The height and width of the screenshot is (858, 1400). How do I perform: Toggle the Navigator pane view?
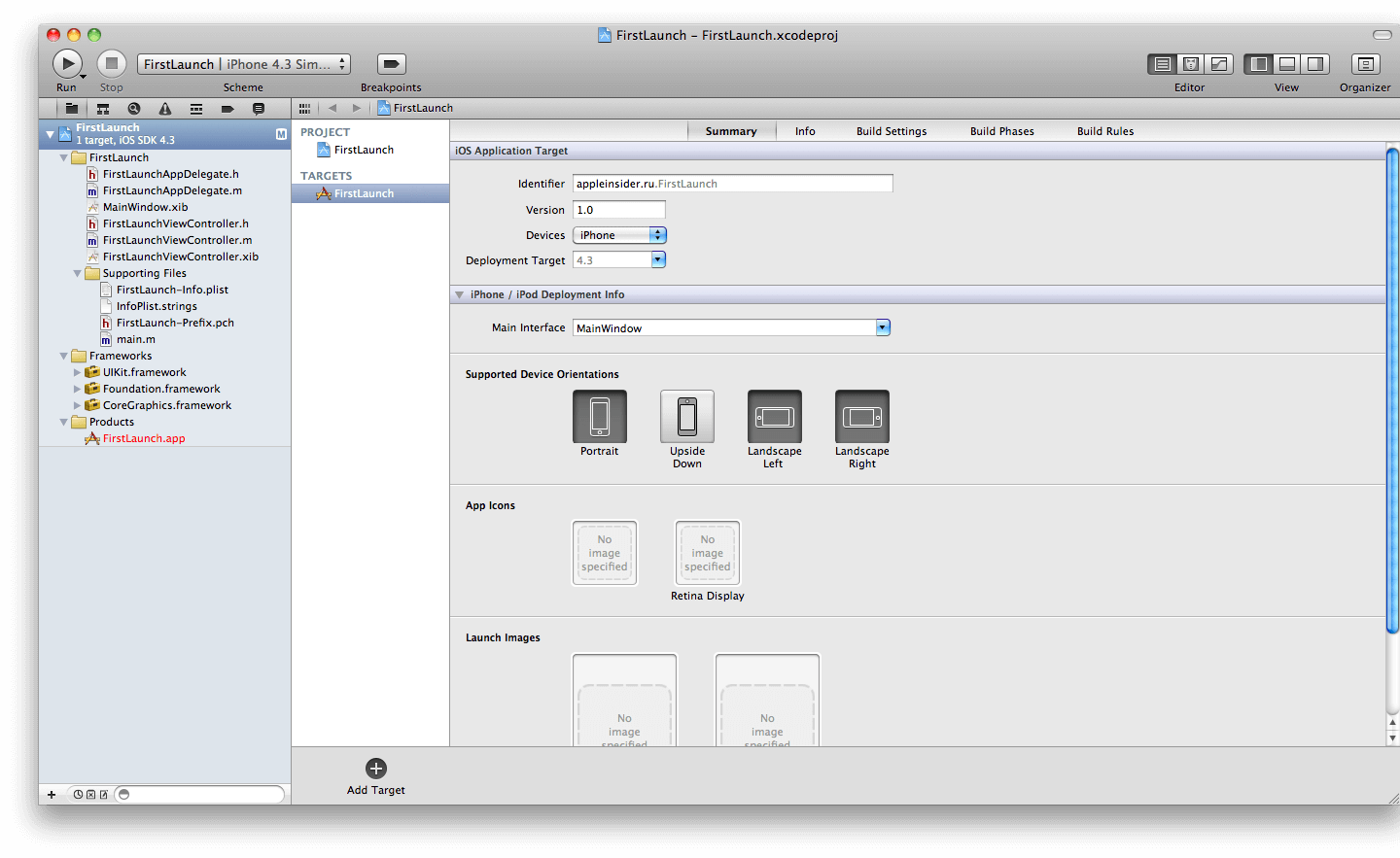click(1259, 64)
